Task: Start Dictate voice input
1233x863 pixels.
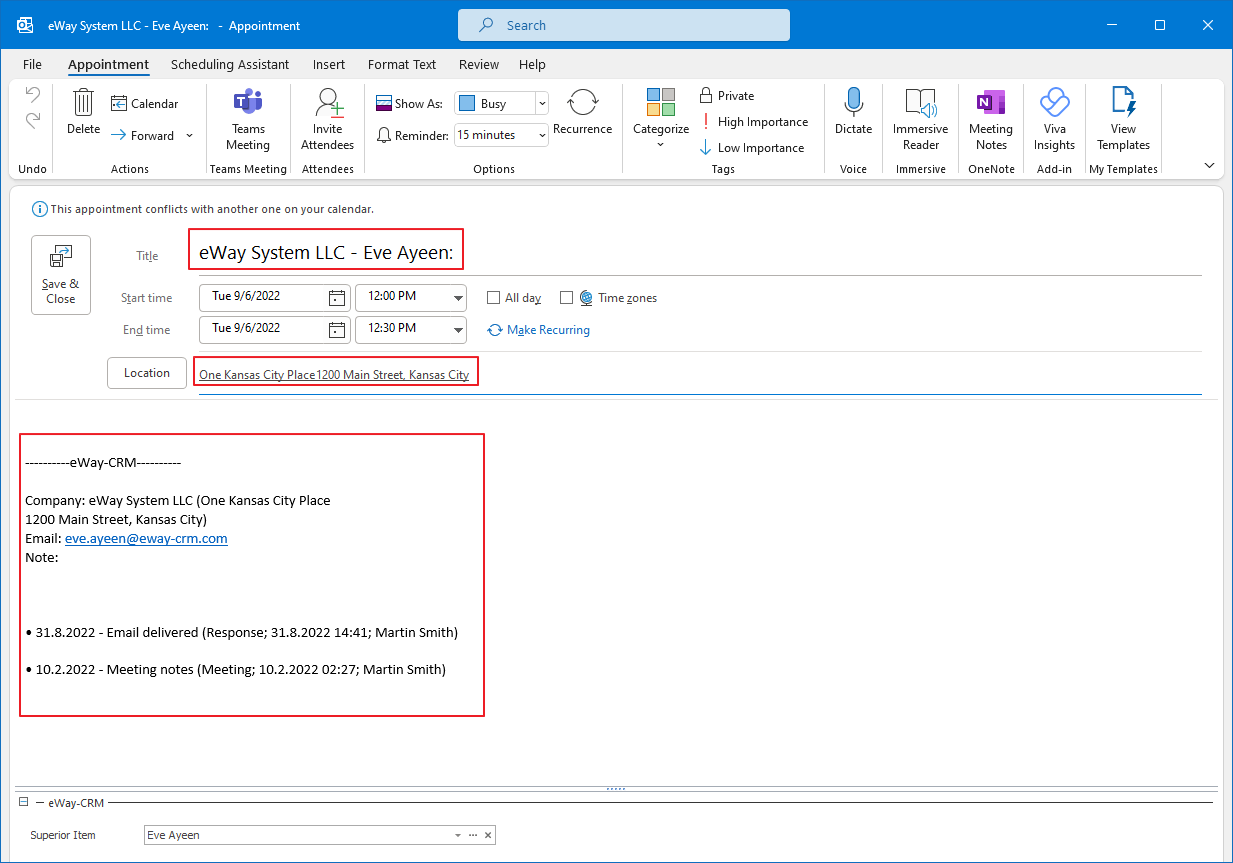Action: [x=853, y=111]
